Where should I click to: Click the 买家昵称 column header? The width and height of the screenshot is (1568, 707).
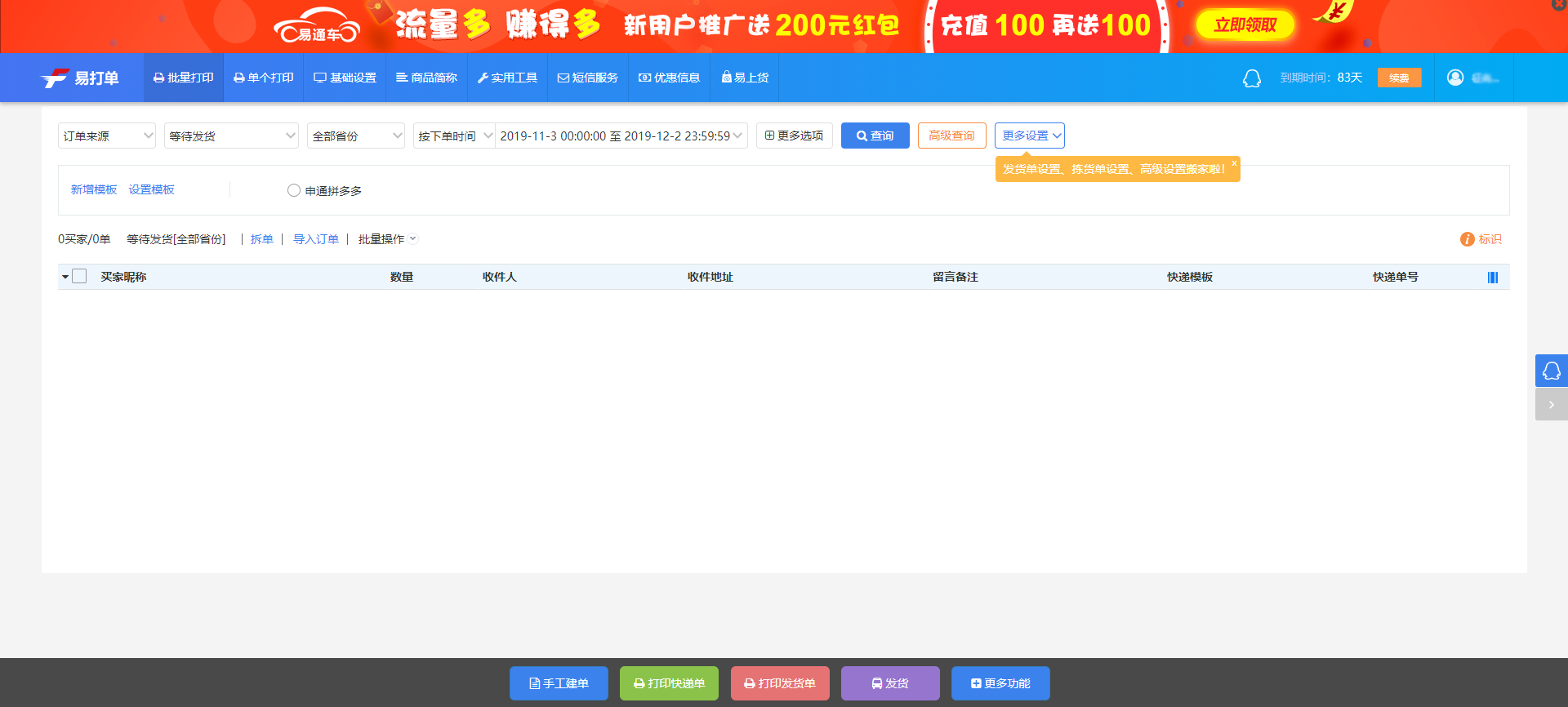click(123, 277)
